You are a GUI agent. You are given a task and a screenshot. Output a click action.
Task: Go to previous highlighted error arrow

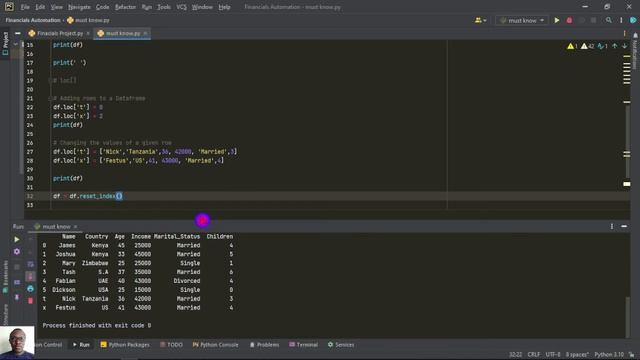(615, 46)
